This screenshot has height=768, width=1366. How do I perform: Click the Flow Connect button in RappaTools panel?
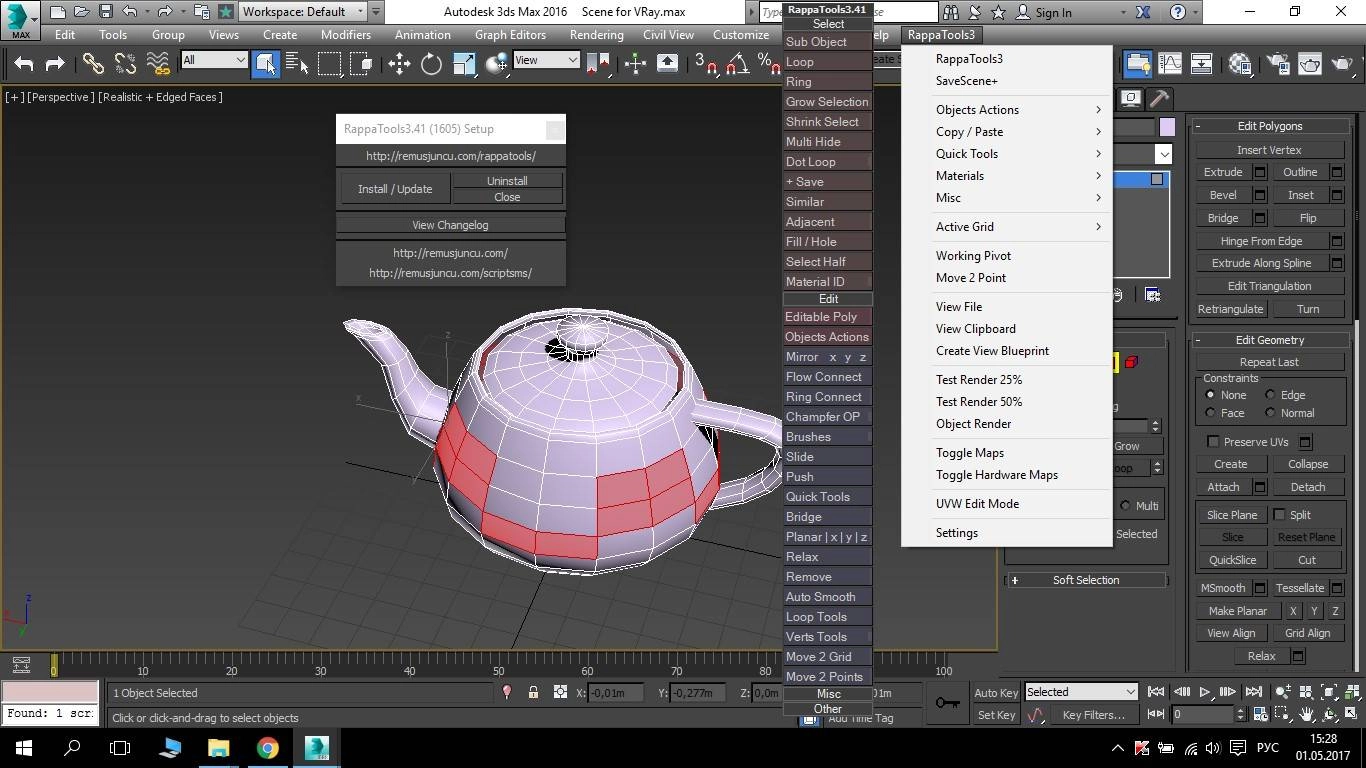click(827, 377)
